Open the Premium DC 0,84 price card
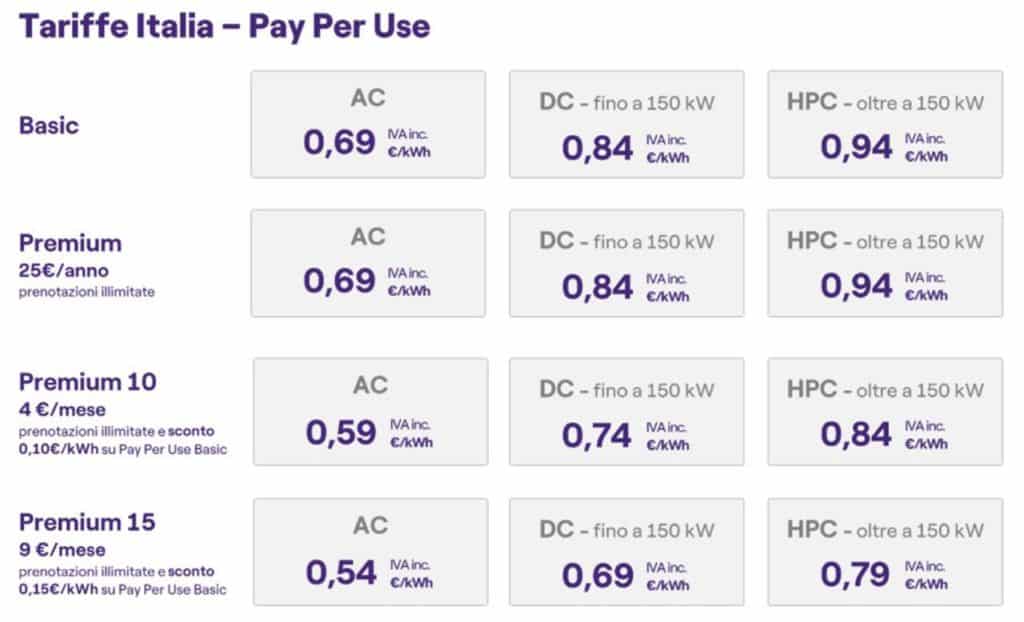This screenshot has height=622, width=1024. [627, 263]
